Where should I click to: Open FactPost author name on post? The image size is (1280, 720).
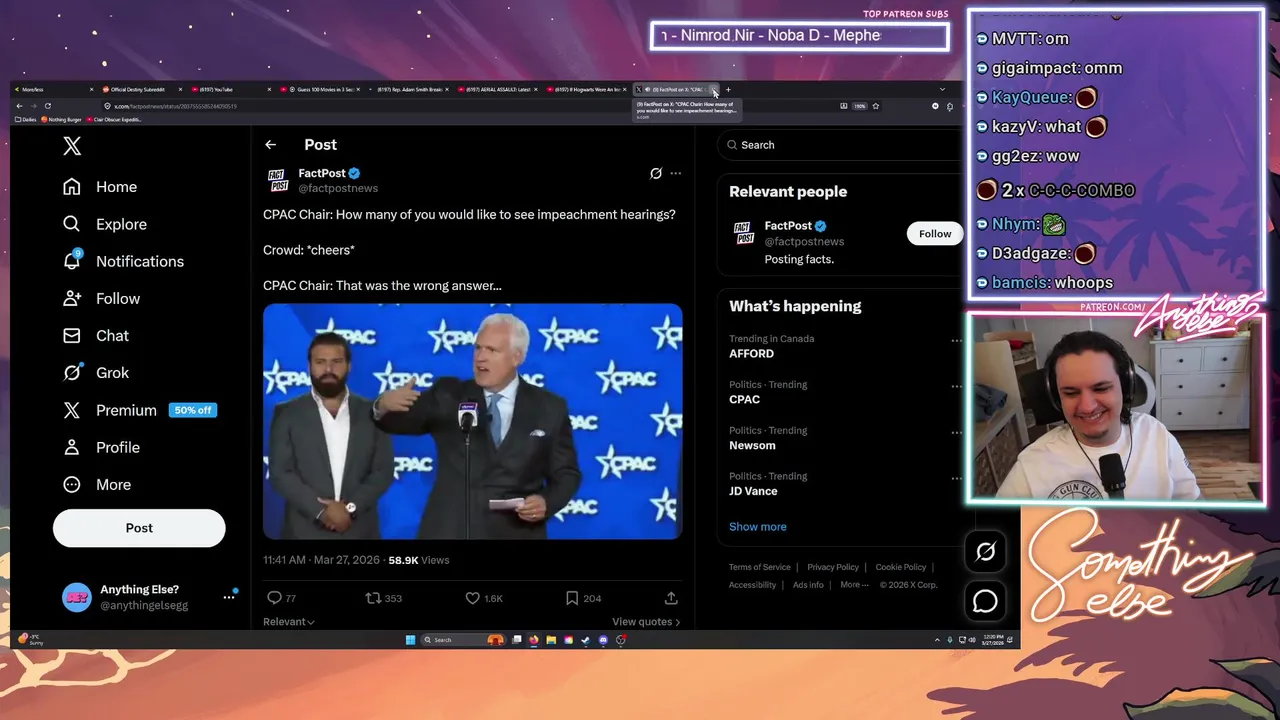click(x=322, y=173)
